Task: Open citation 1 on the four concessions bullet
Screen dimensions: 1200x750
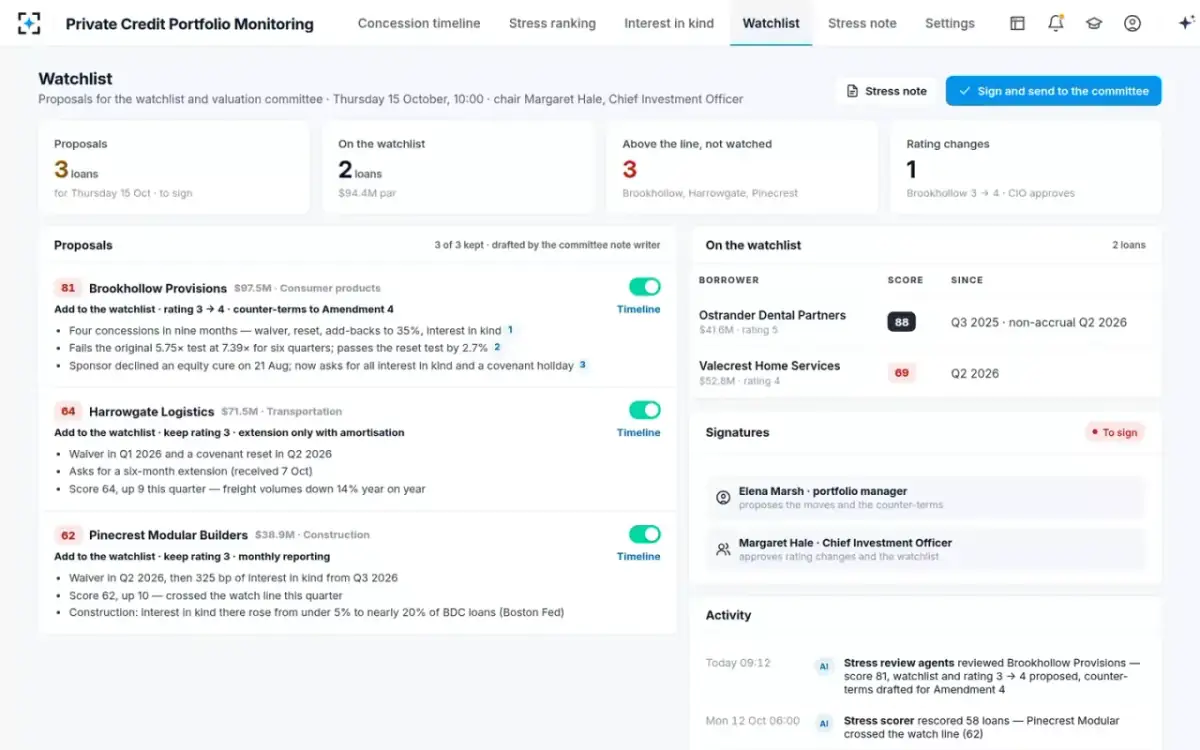Action: pos(509,330)
